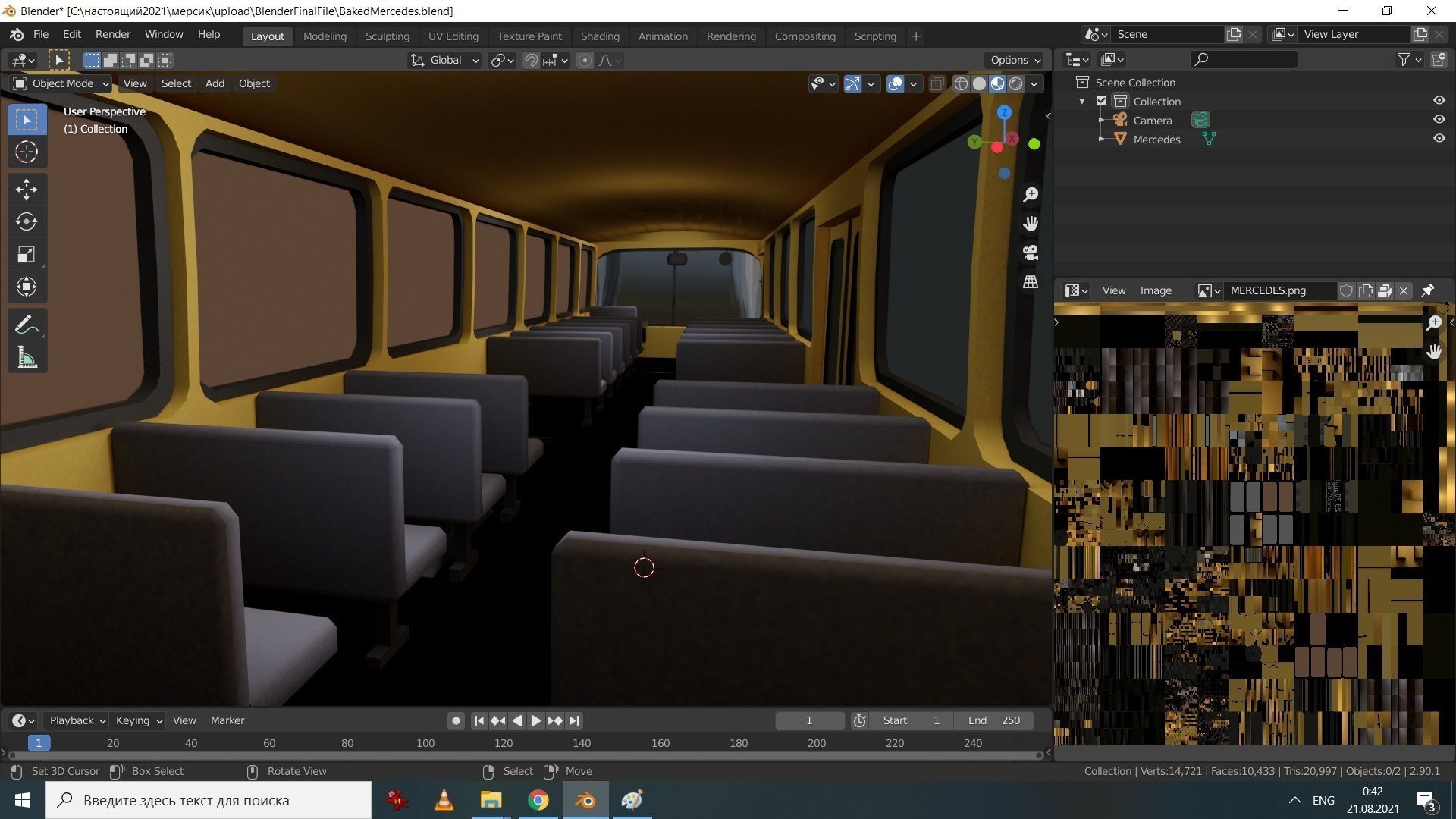Click the End frame 250 field
1456x819 pixels.
[x=995, y=720]
